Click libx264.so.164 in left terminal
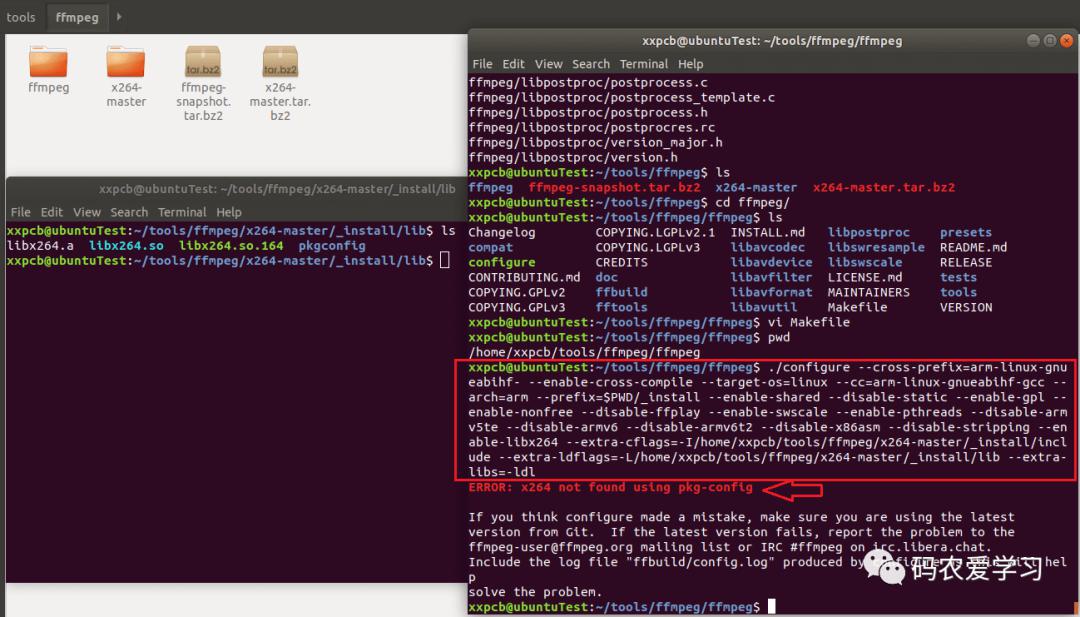This screenshot has height=617, width=1080. pyautogui.click(x=231, y=246)
